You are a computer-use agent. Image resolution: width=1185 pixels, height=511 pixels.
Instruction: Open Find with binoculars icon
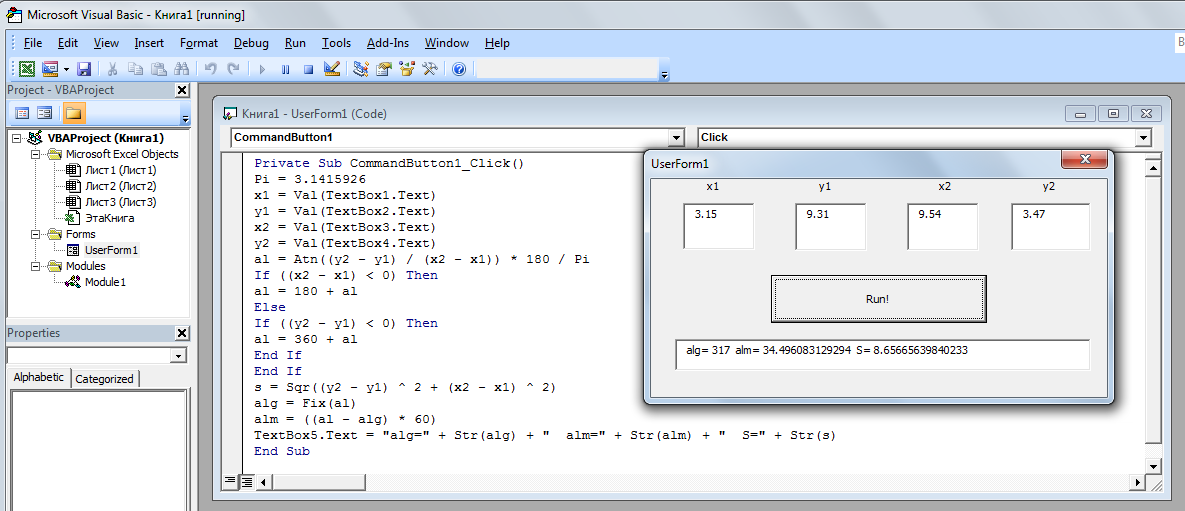click(x=181, y=70)
